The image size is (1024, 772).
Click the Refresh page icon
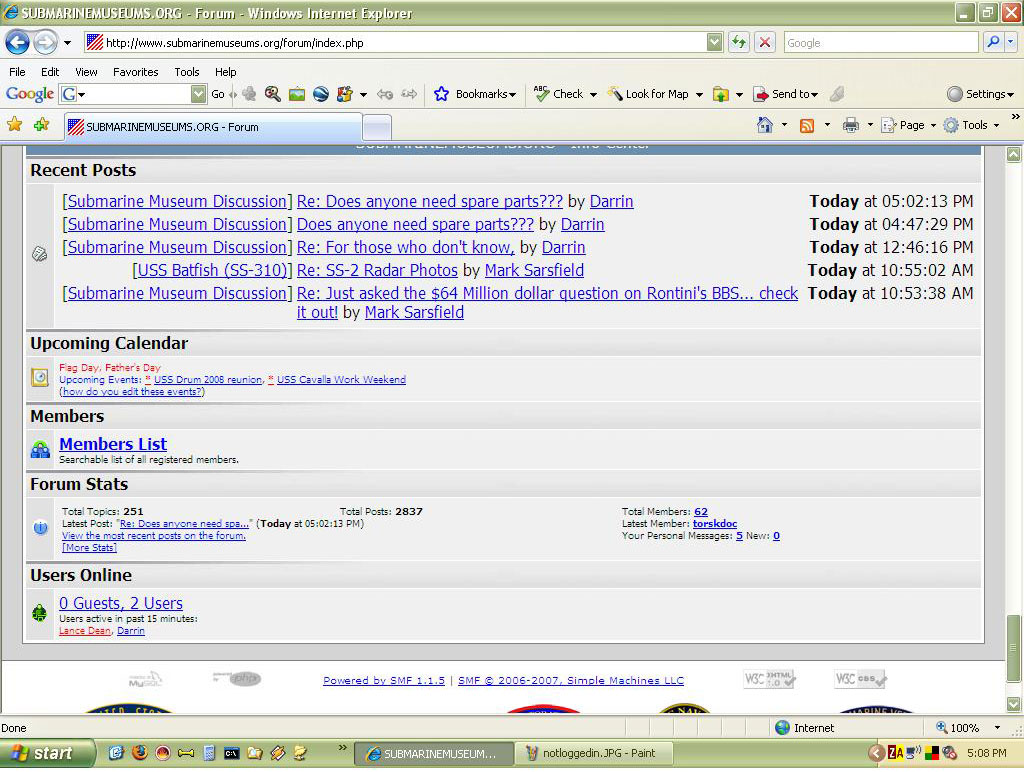pos(739,42)
